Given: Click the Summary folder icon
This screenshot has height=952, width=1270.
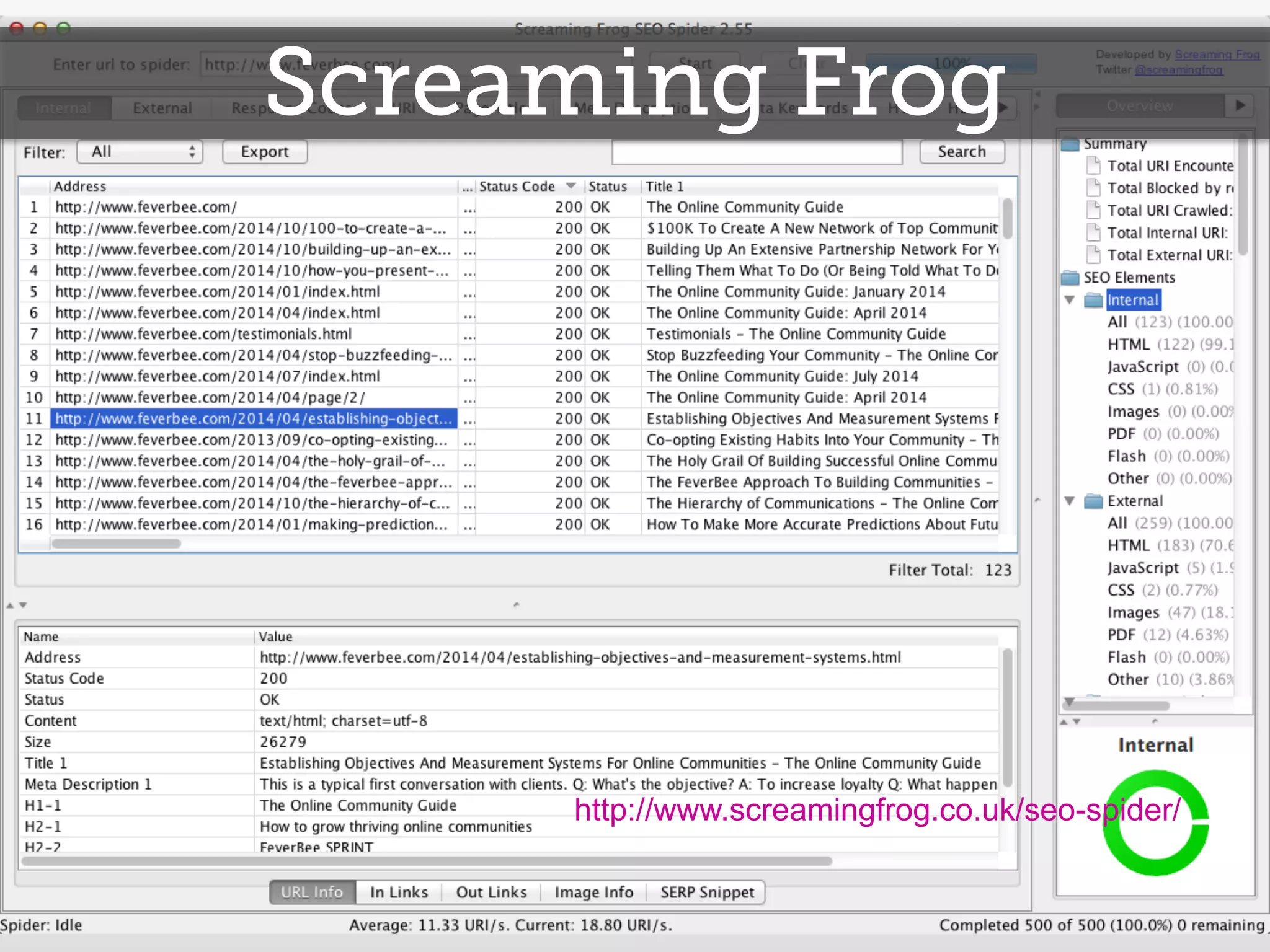Looking at the screenshot, I should [1070, 144].
